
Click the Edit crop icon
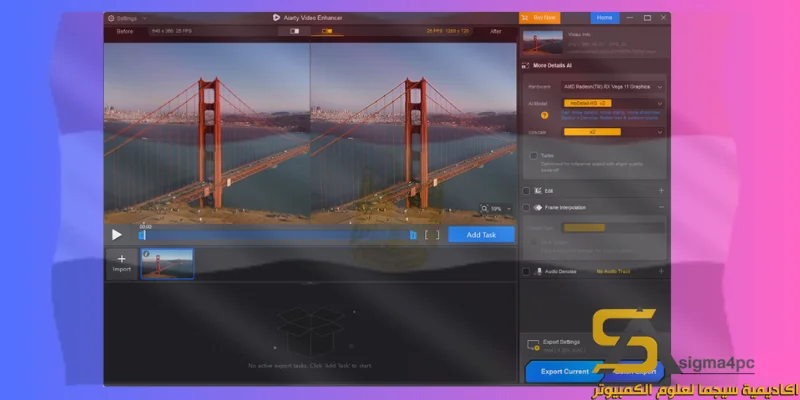[537, 191]
